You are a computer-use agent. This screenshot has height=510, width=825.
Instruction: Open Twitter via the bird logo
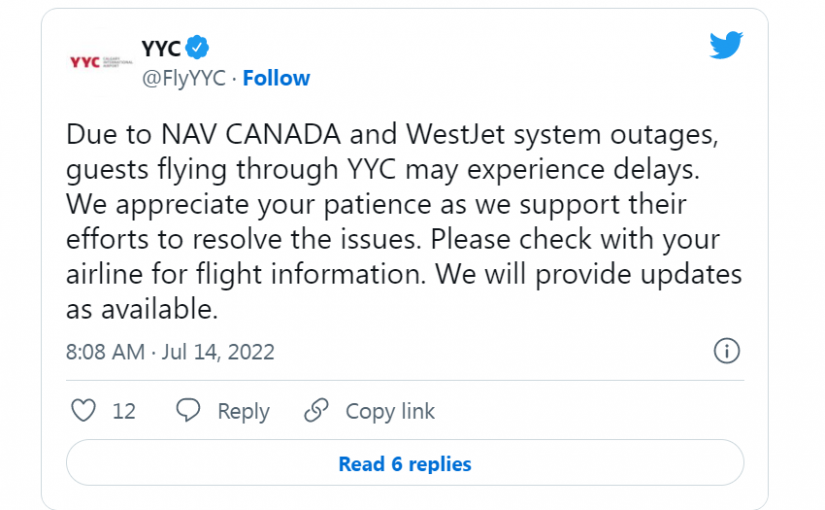pos(726,47)
